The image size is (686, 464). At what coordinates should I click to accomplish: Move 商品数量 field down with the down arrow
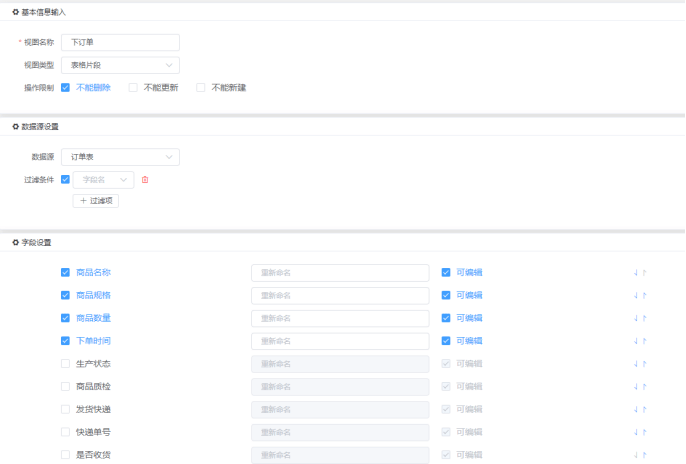coord(636,318)
